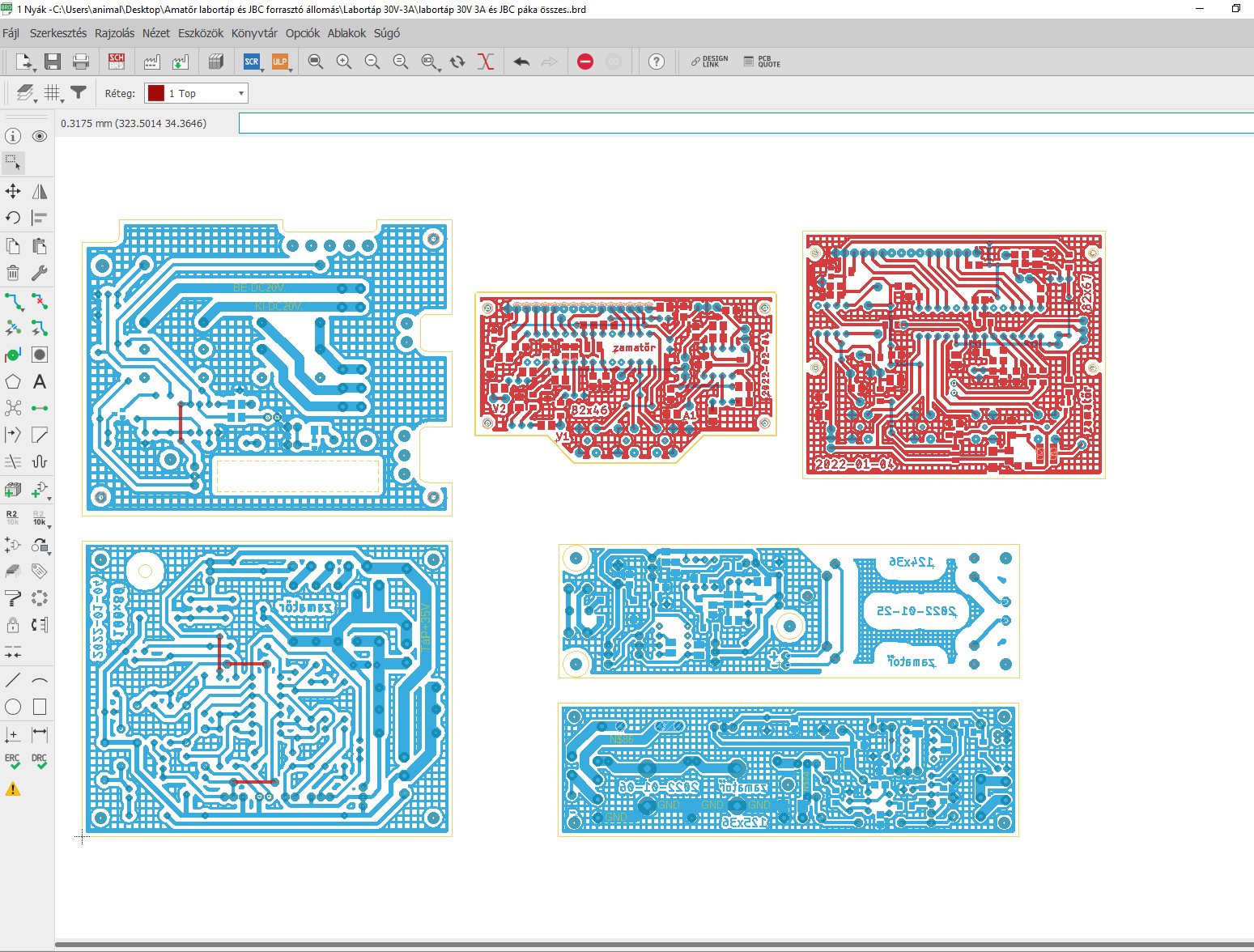Choose the Arc tool
Image resolution: width=1254 pixels, height=952 pixels.
click(40, 680)
